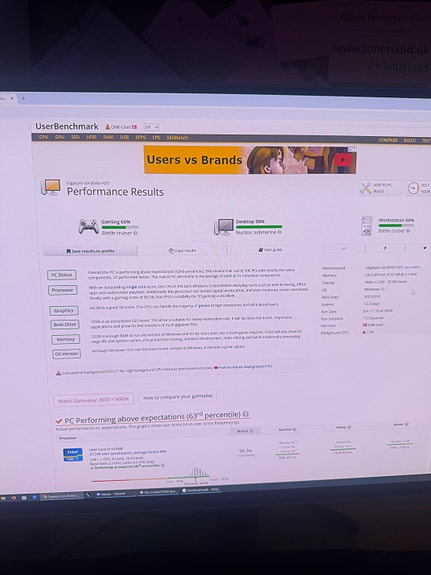Open the User guide button

[x=270, y=250]
